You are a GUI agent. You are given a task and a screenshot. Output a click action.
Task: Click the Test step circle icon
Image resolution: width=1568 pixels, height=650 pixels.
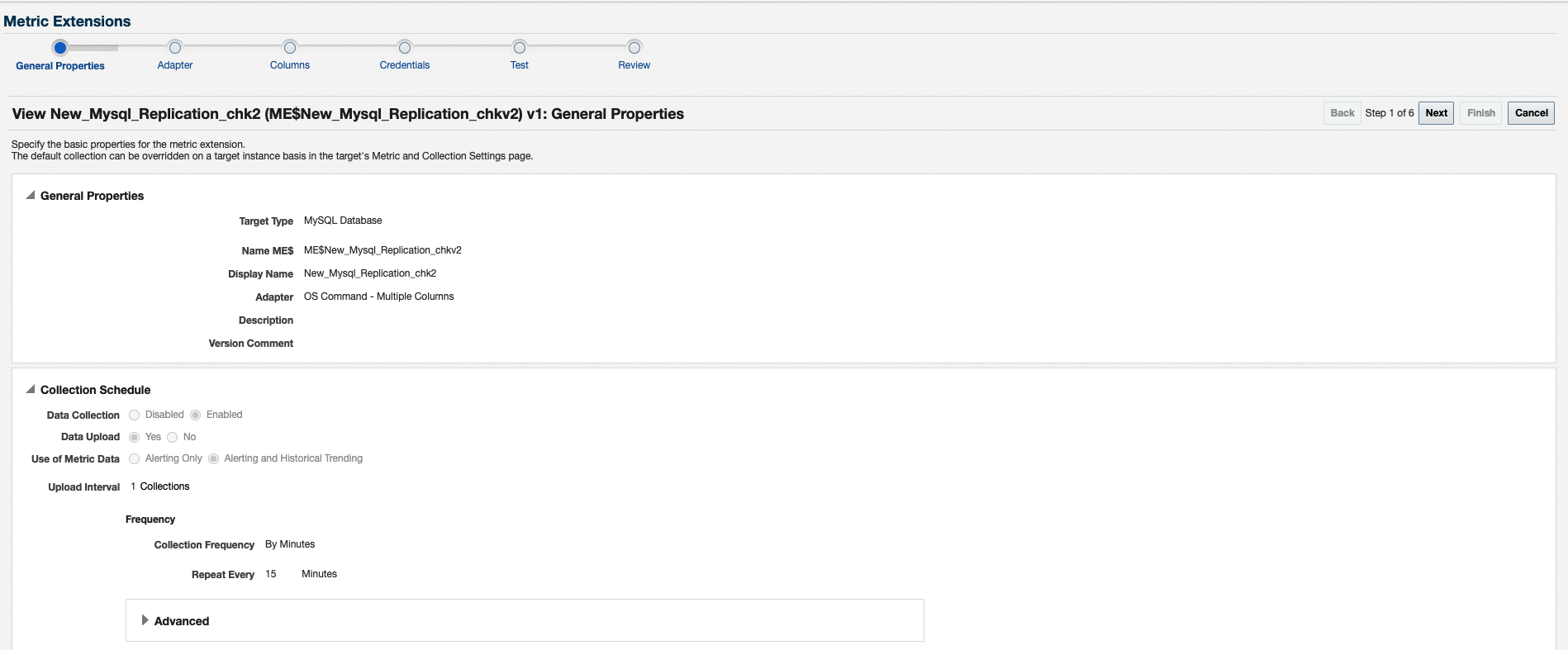click(x=520, y=48)
